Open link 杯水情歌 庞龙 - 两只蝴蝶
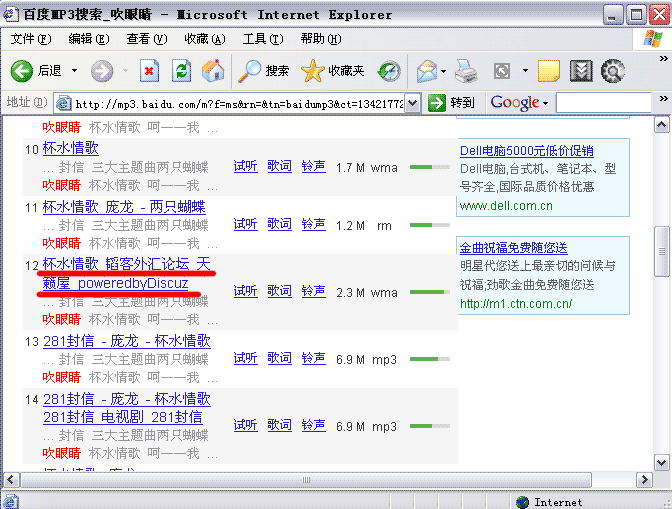The image size is (672, 509). [x=124, y=207]
